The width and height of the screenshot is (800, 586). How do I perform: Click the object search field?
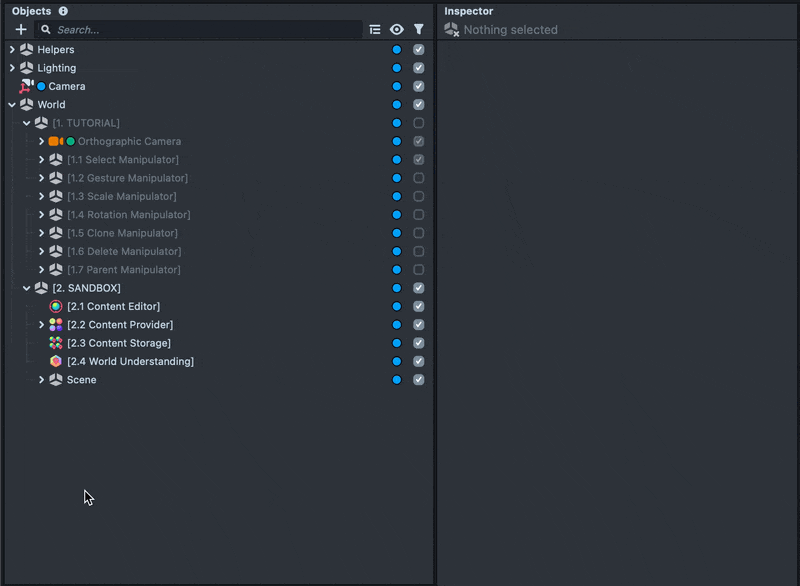[205, 30]
